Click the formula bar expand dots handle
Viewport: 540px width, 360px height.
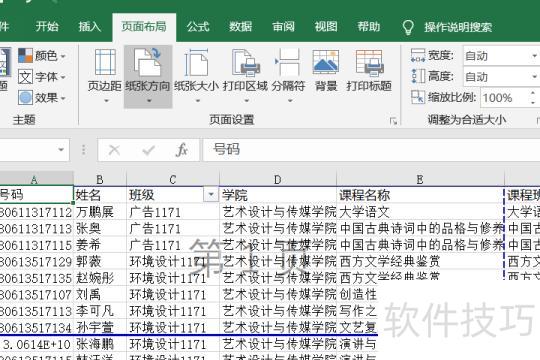tap(84, 150)
